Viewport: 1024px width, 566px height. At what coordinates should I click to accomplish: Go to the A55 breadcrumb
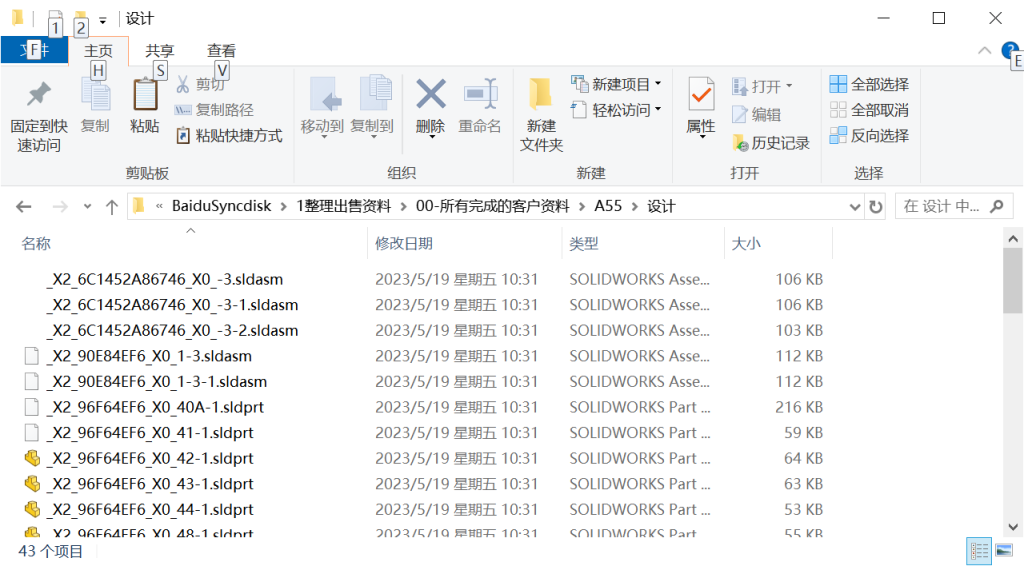[608, 206]
